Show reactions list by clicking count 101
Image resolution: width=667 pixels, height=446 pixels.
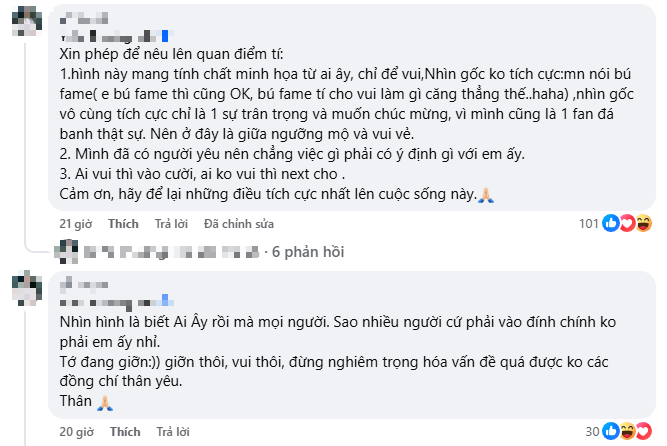588,222
